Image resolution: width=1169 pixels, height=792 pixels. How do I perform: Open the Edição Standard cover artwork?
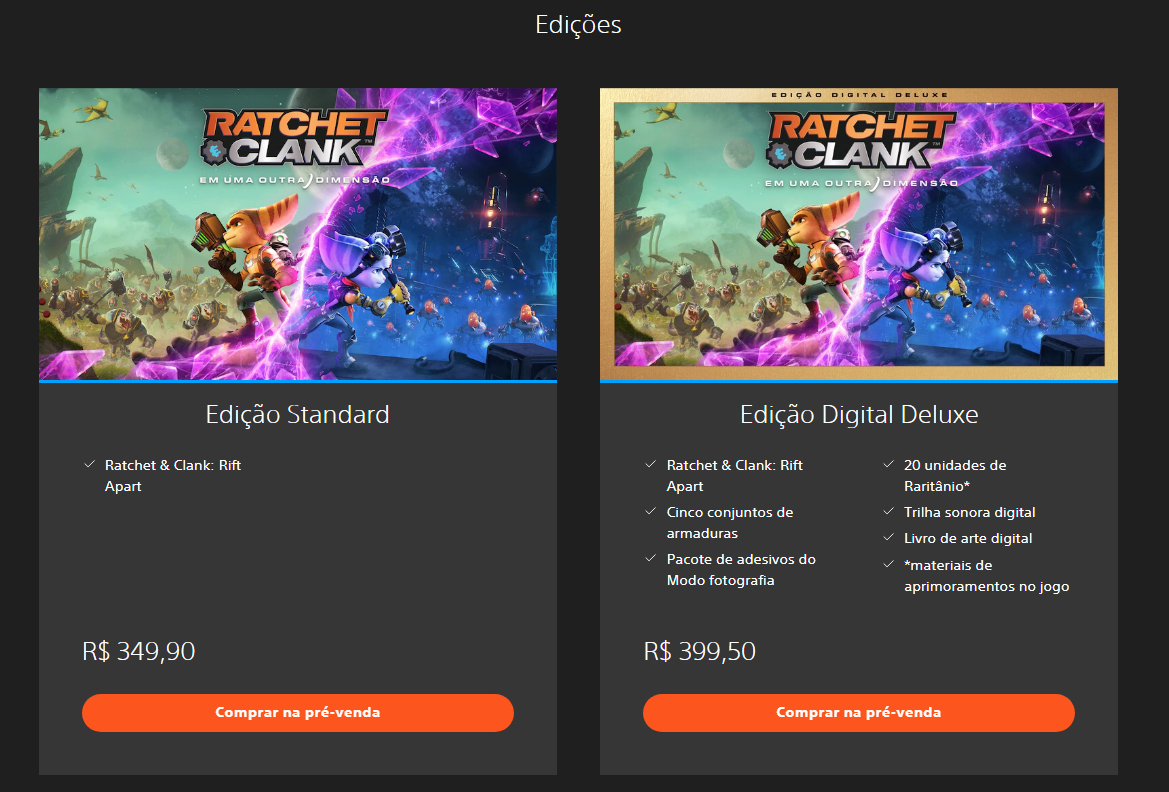click(x=297, y=234)
